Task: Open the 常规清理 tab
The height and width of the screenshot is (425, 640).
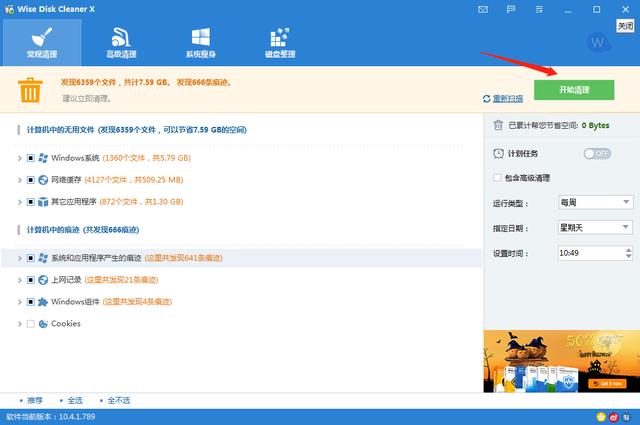Action: point(42,42)
